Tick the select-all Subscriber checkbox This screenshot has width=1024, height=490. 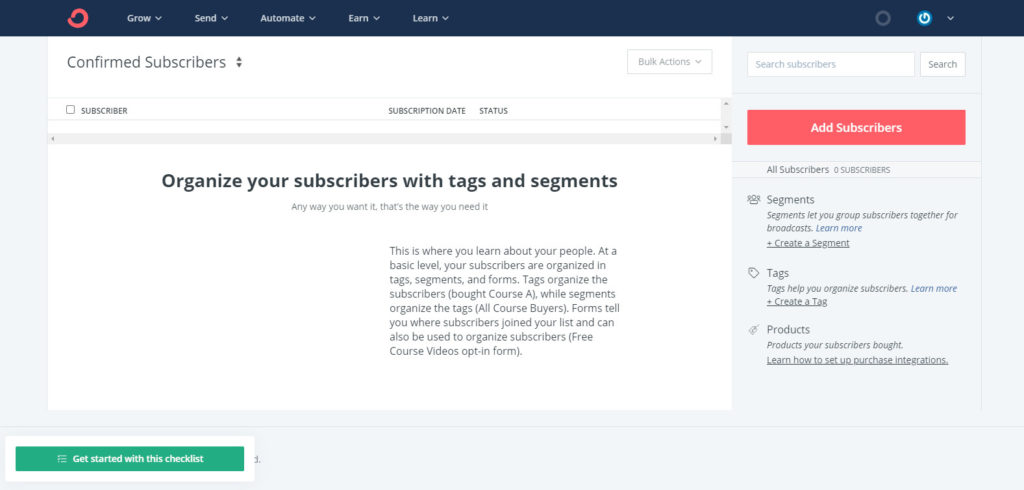pyautogui.click(x=70, y=110)
